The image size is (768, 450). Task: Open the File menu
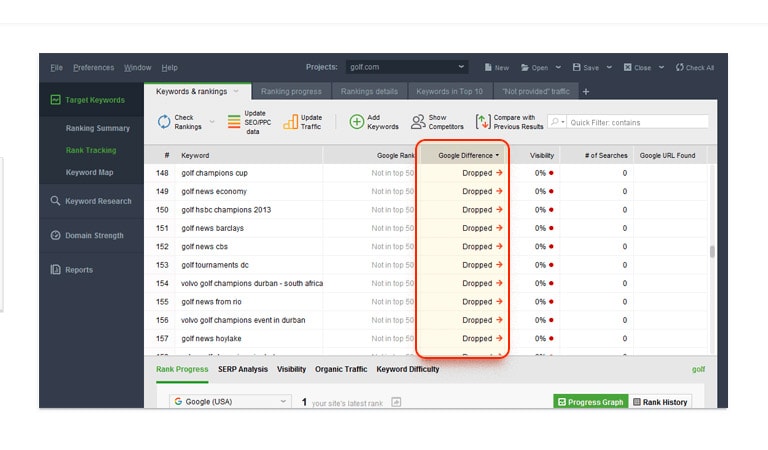[x=56, y=68]
